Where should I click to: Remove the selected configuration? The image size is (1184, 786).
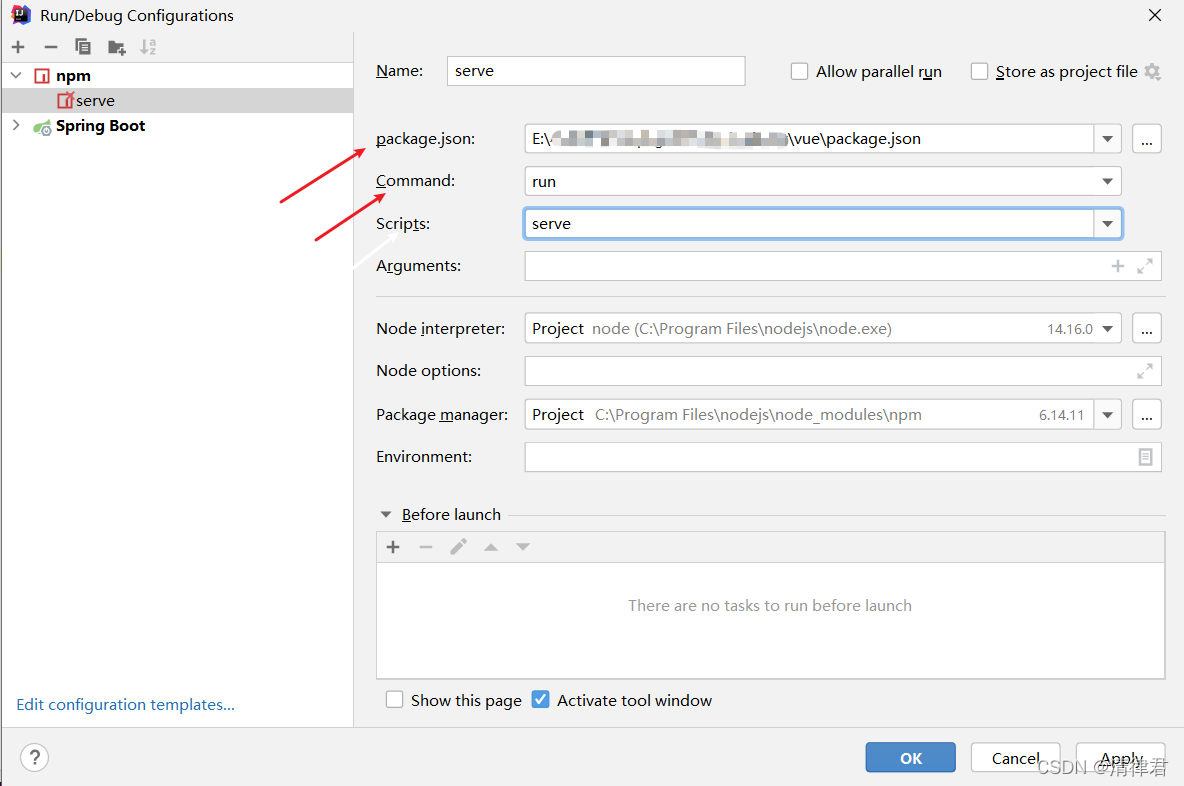click(51, 47)
